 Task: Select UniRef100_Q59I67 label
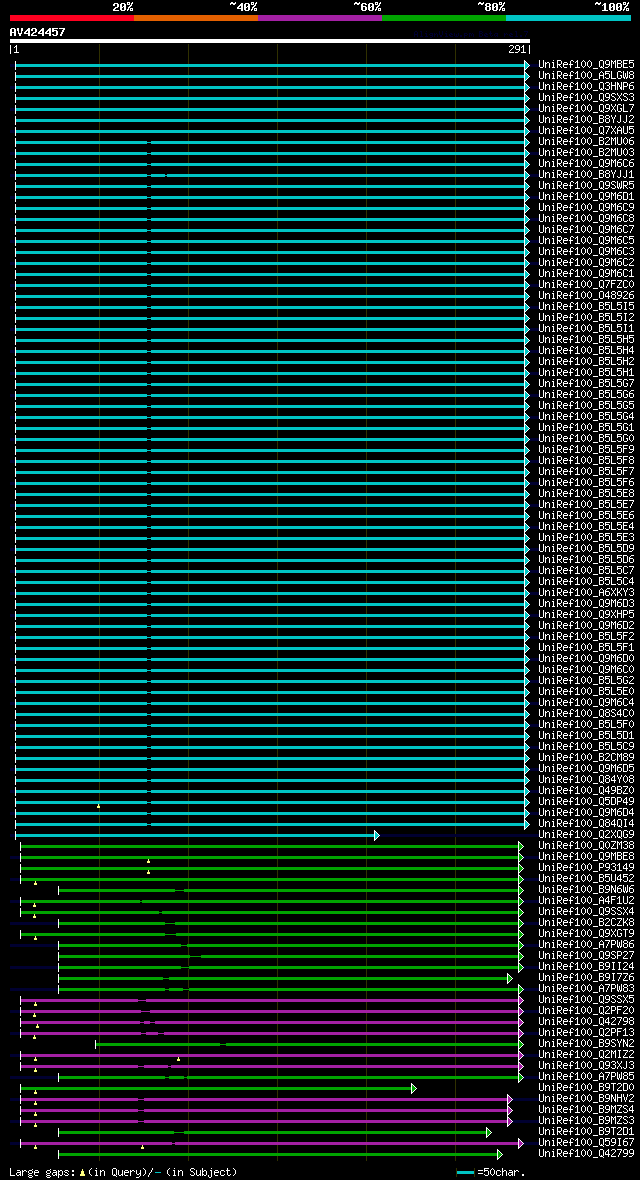click(x=587, y=1142)
